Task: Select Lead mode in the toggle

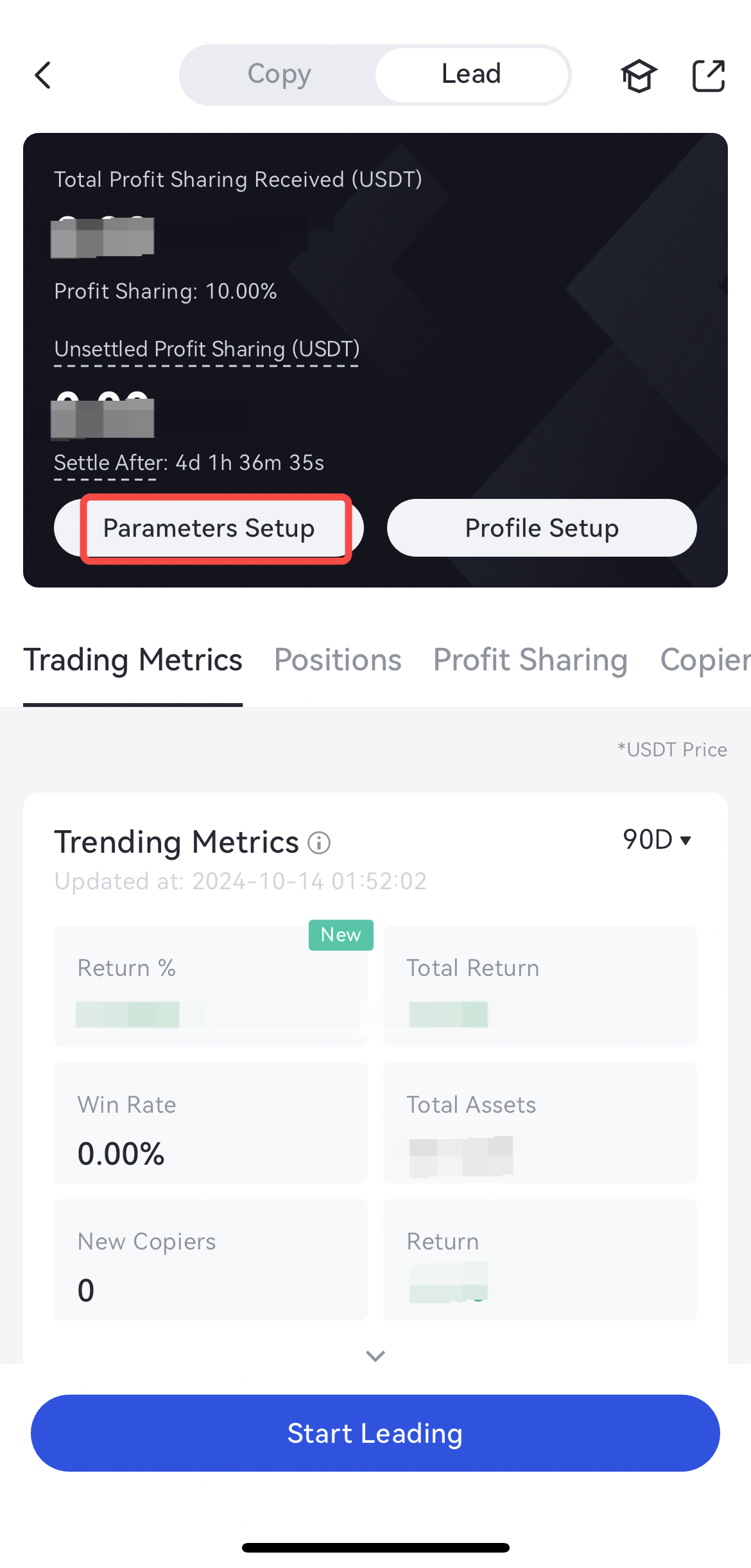Action: pos(471,74)
